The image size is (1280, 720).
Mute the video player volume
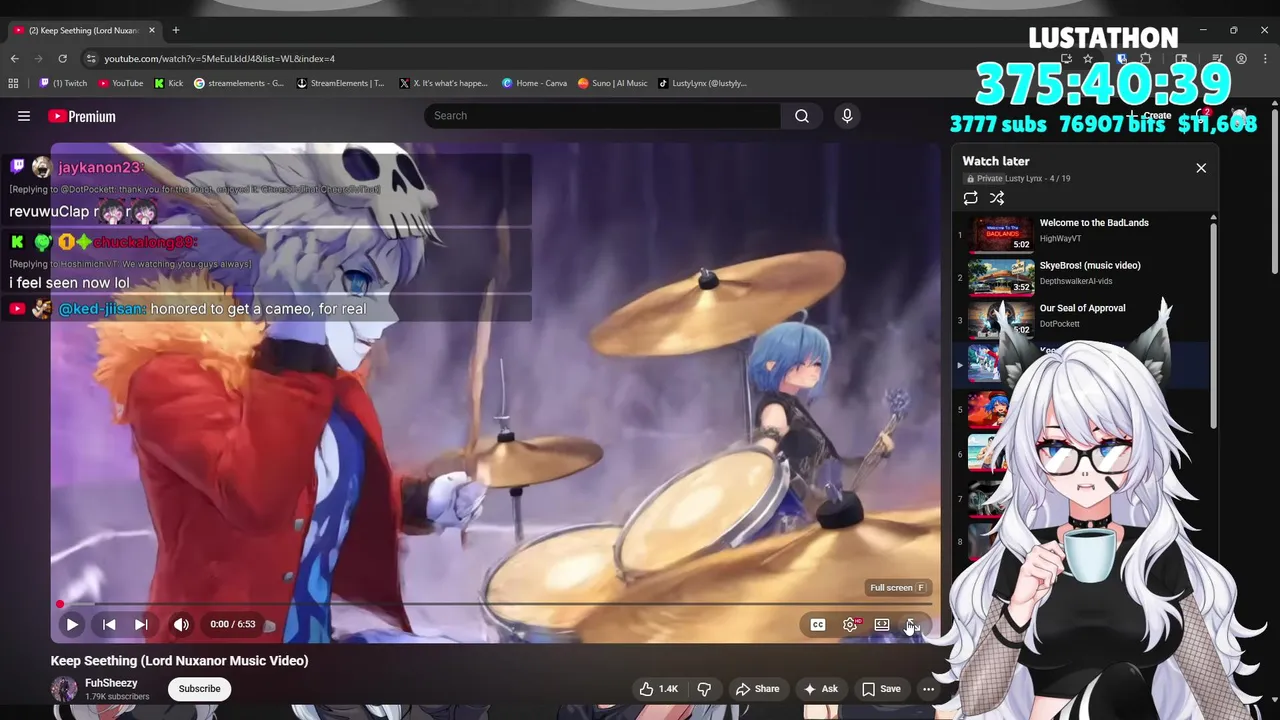tap(181, 624)
